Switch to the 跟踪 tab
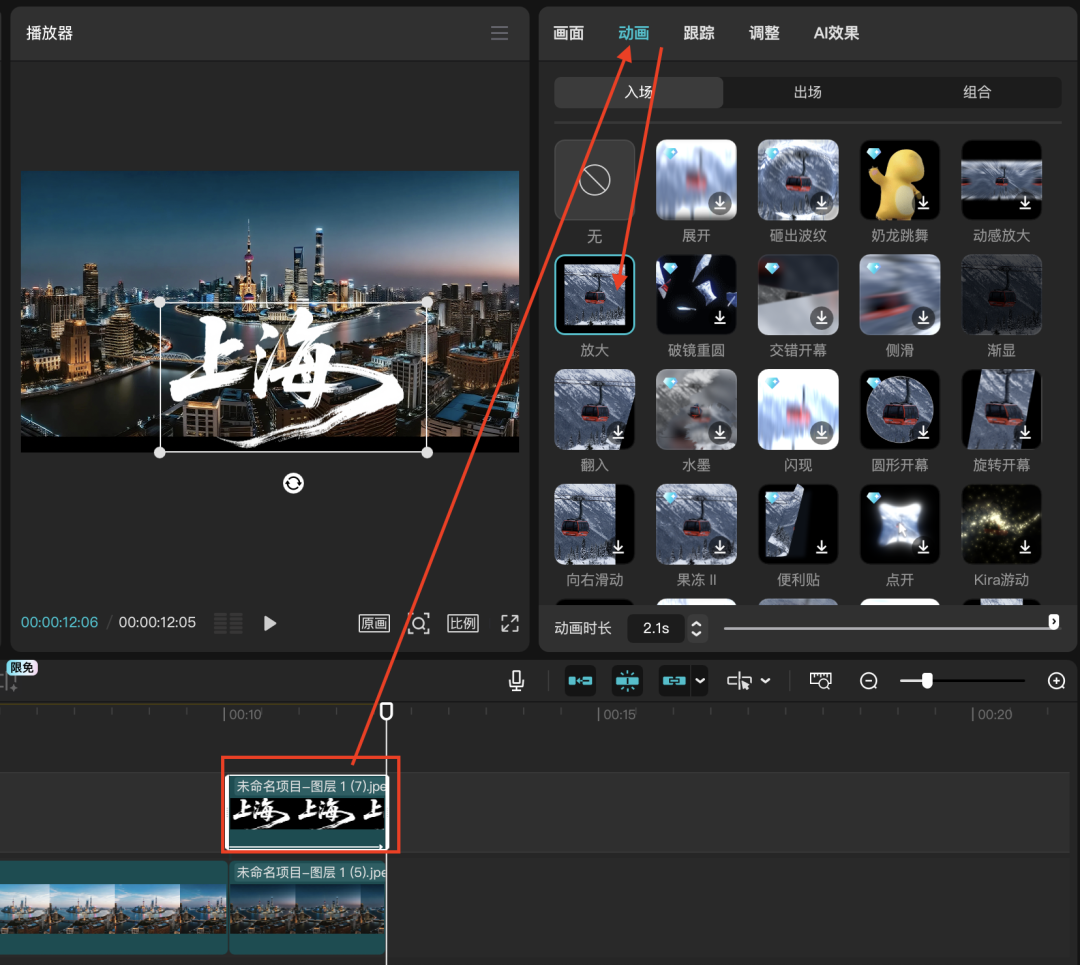 pyautogui.click(x=699, y=33)
